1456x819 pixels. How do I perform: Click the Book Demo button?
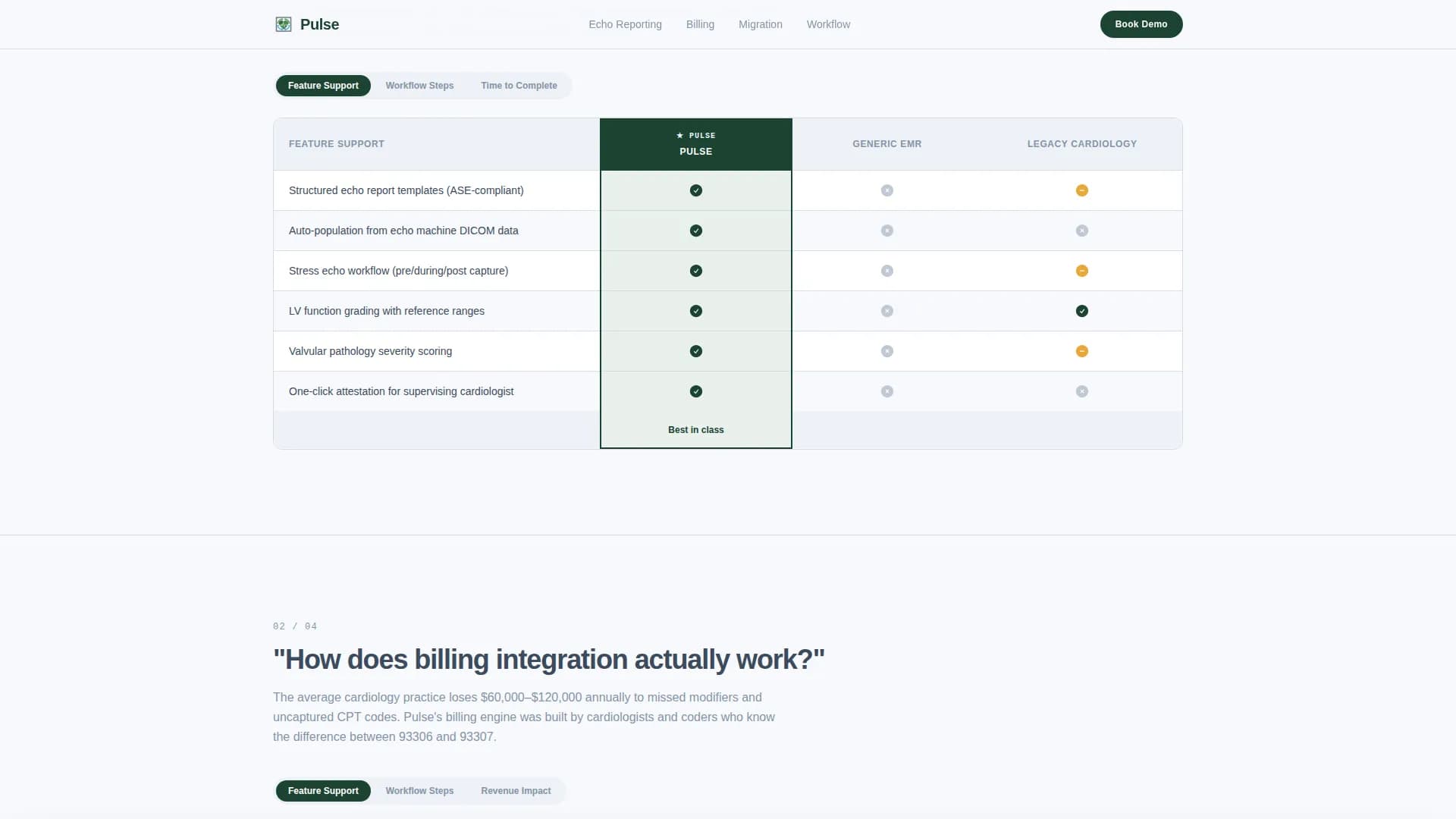click(x=1141, y=24)
